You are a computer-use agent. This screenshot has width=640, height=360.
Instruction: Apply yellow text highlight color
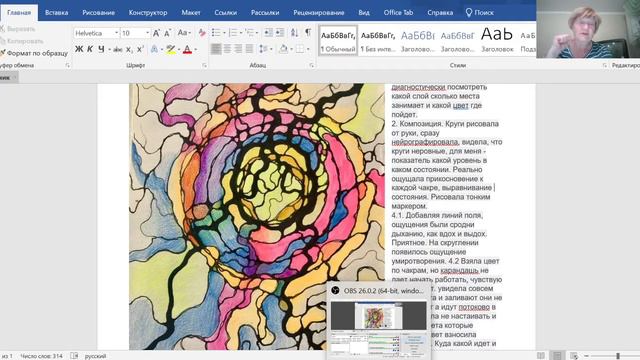171,49
